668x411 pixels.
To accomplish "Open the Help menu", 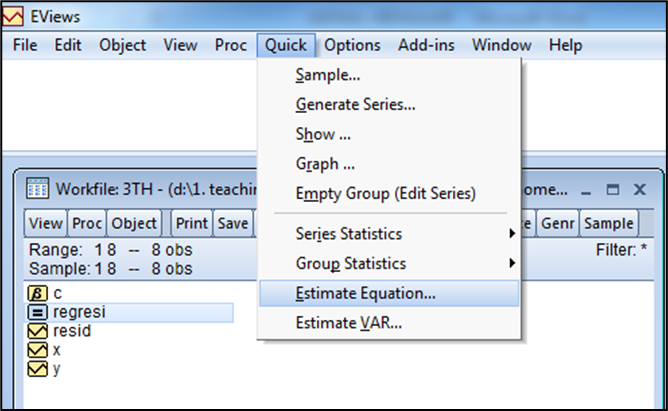I will point(565,45).
